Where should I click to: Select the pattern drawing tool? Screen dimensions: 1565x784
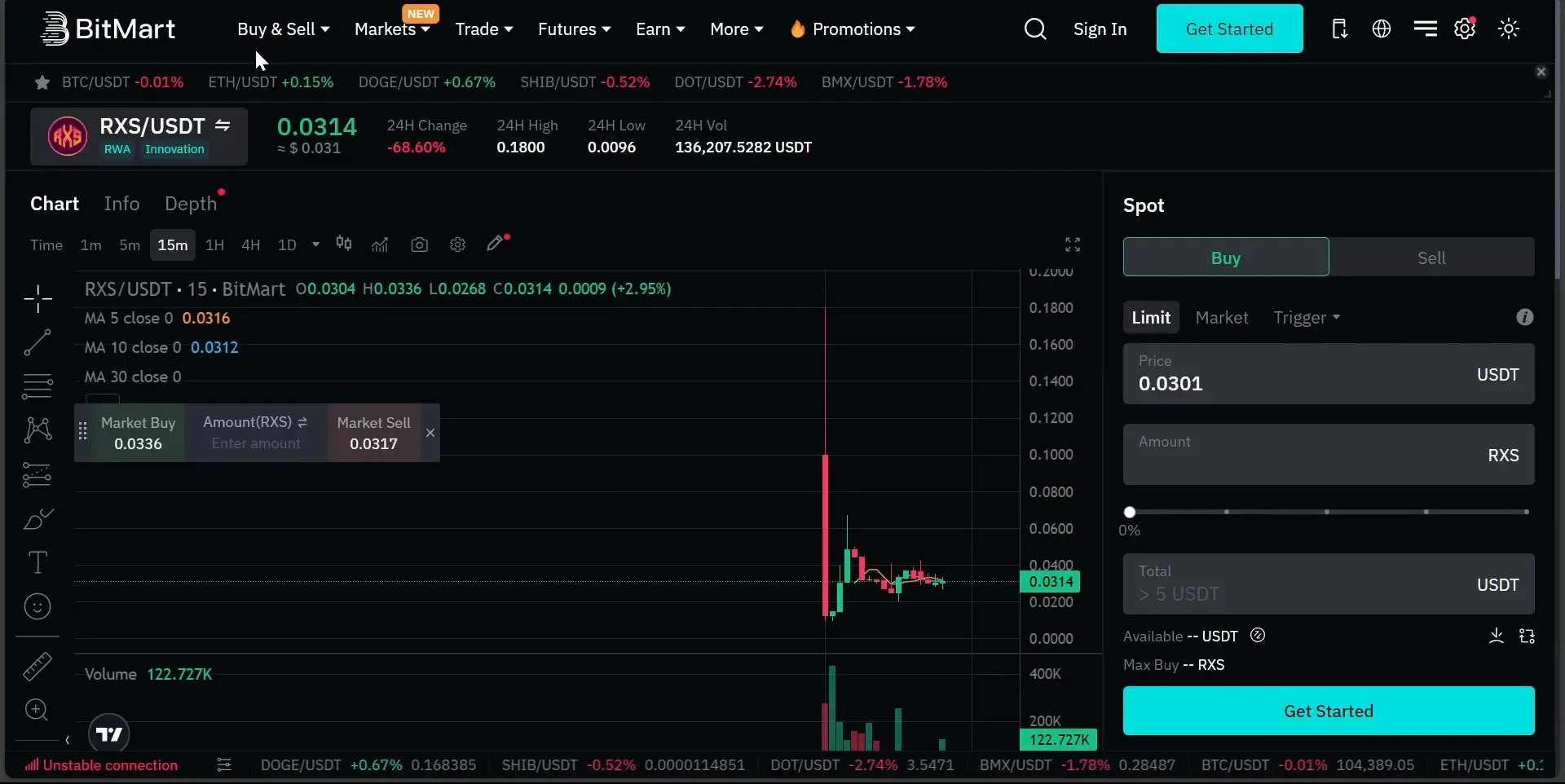pyautogui.click(x=37, y=429)
